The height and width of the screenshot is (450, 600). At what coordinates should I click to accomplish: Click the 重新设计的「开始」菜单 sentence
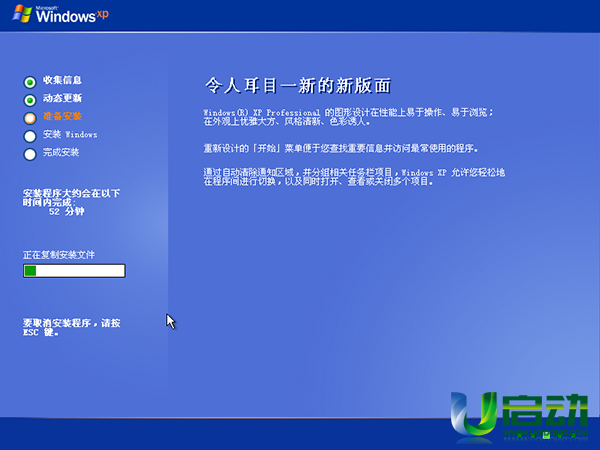click(x=341, y=148)
